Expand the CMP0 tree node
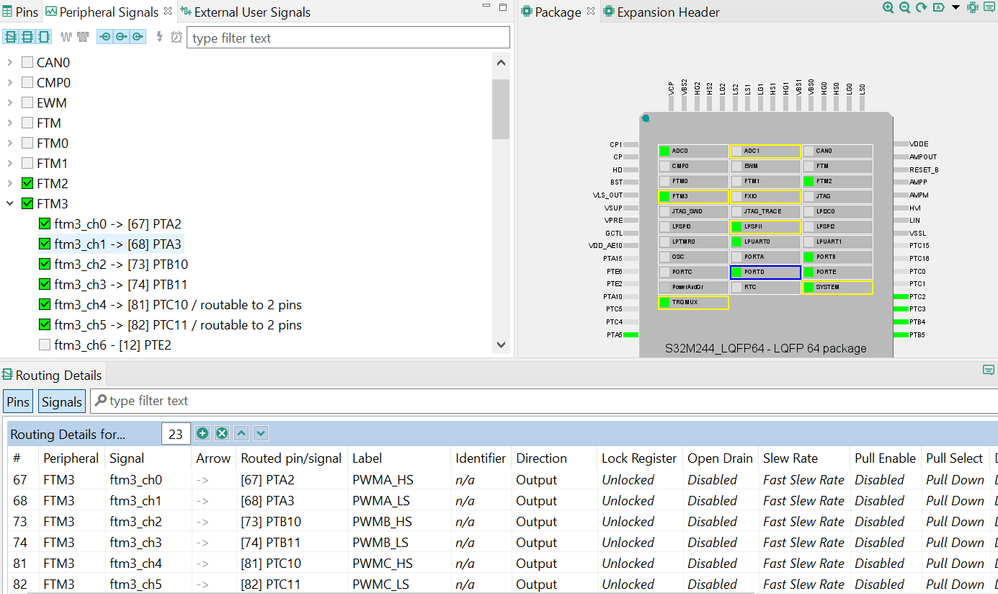This screenshot has width=998, height=594. 10,83
